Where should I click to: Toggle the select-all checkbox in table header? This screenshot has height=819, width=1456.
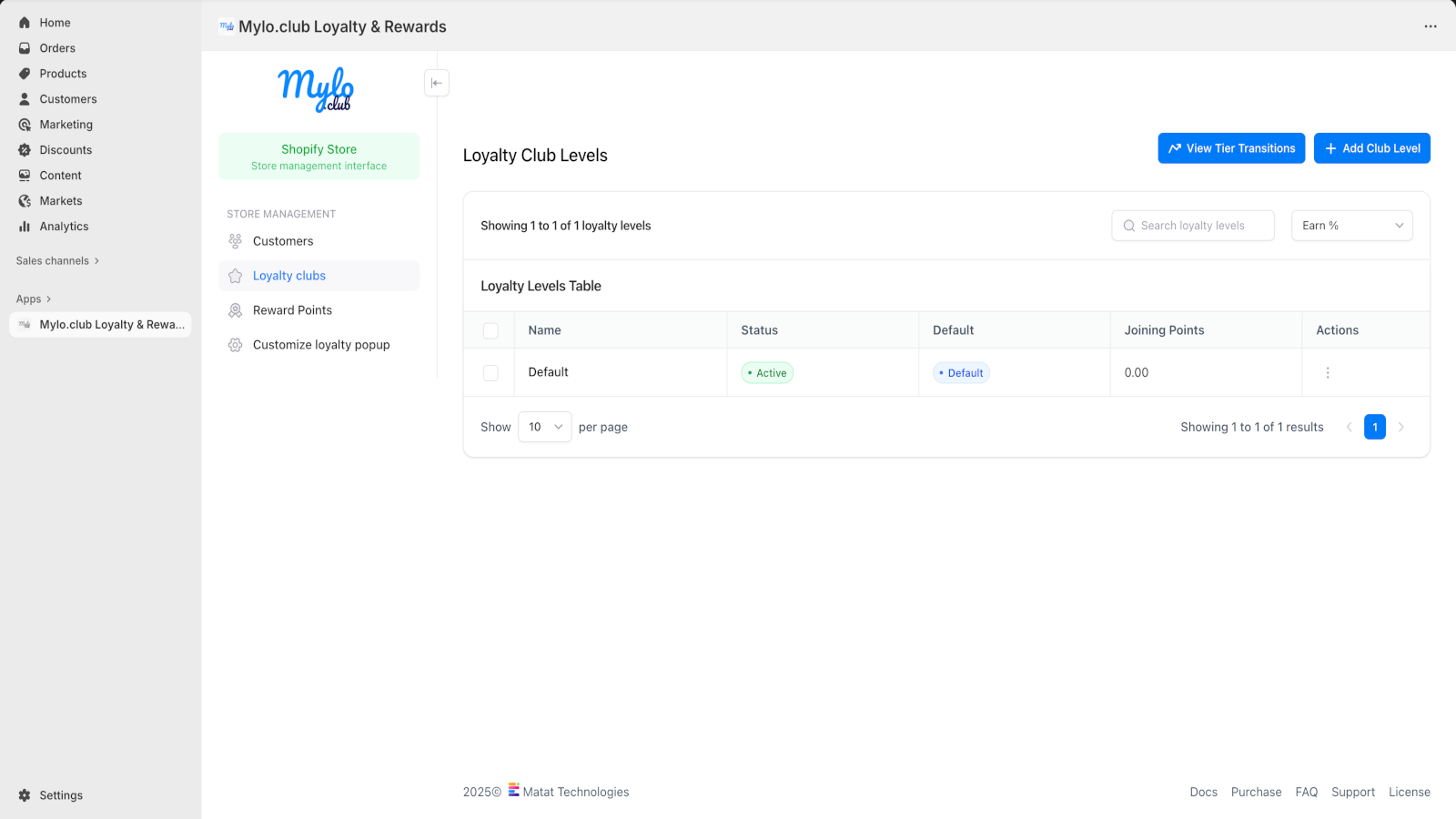[x=490, y=330]
